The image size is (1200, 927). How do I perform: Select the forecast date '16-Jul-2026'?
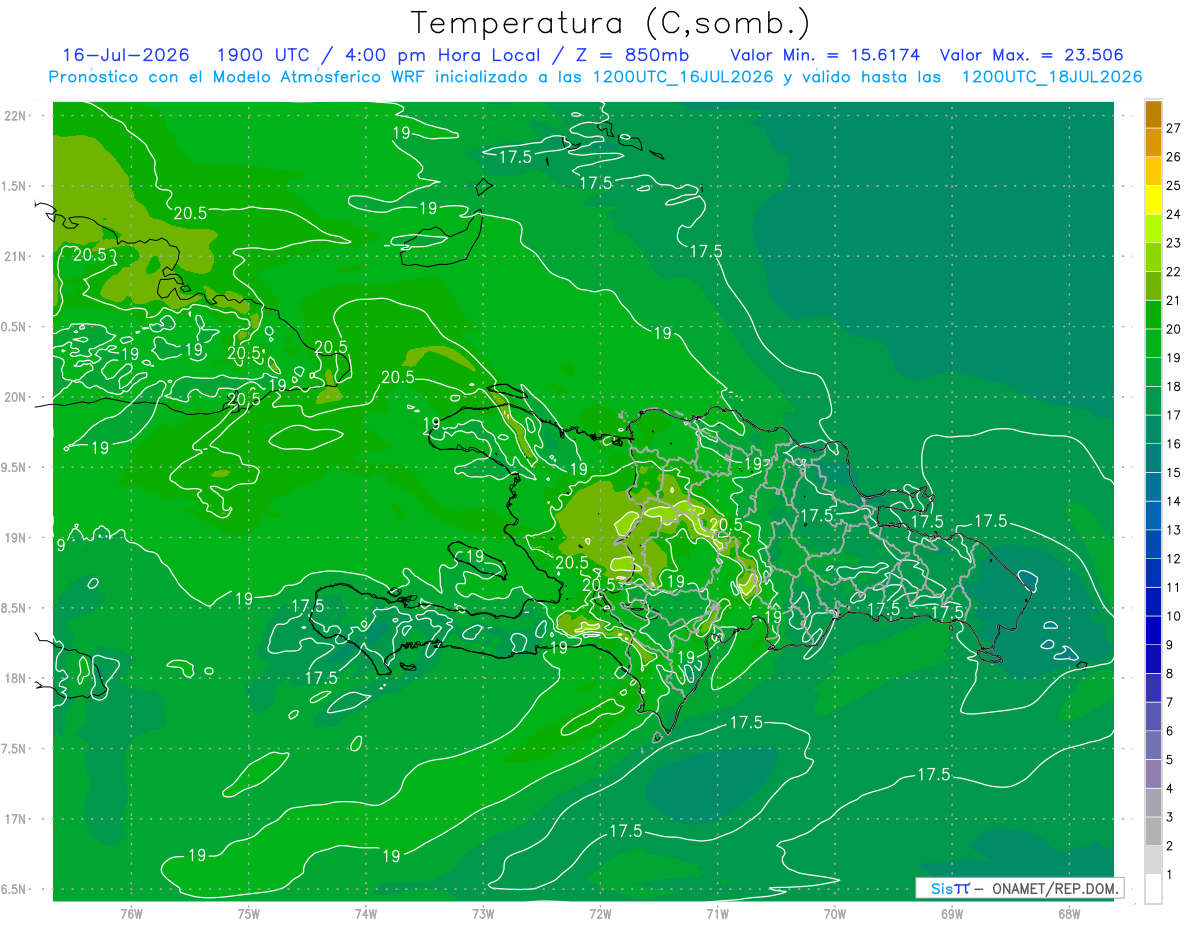pos(126,55)
